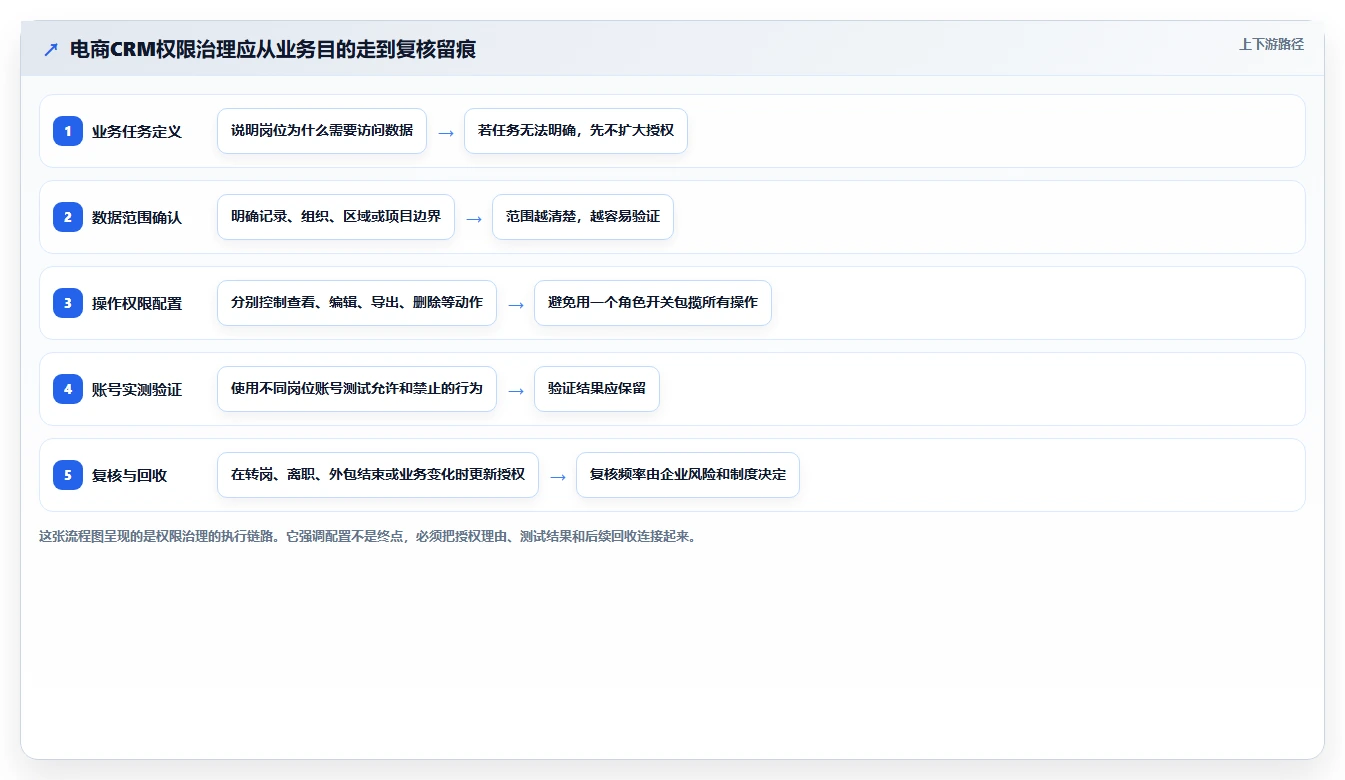This screenshot has height=780, width=1345.
Task: Open the 说明岗位为什么需要访问数据 box
Action: 322,131
